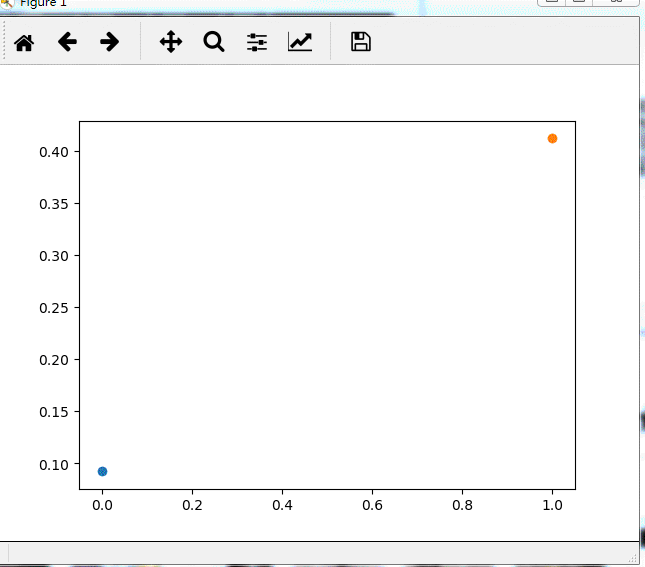
Task: Click the 1.0 x-axis tick label
Action: (552, 507)
